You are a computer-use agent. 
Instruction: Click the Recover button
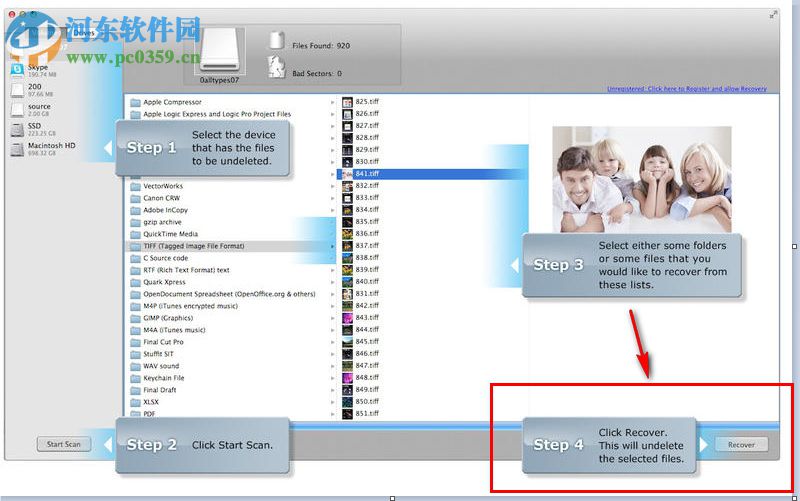741,445
